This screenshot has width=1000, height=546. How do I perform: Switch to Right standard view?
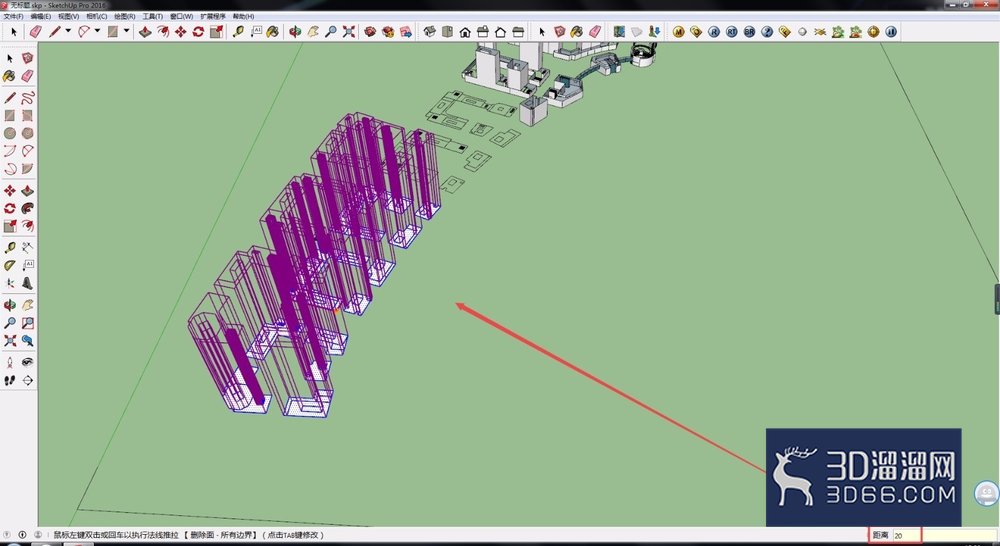[x=483, y=31]
